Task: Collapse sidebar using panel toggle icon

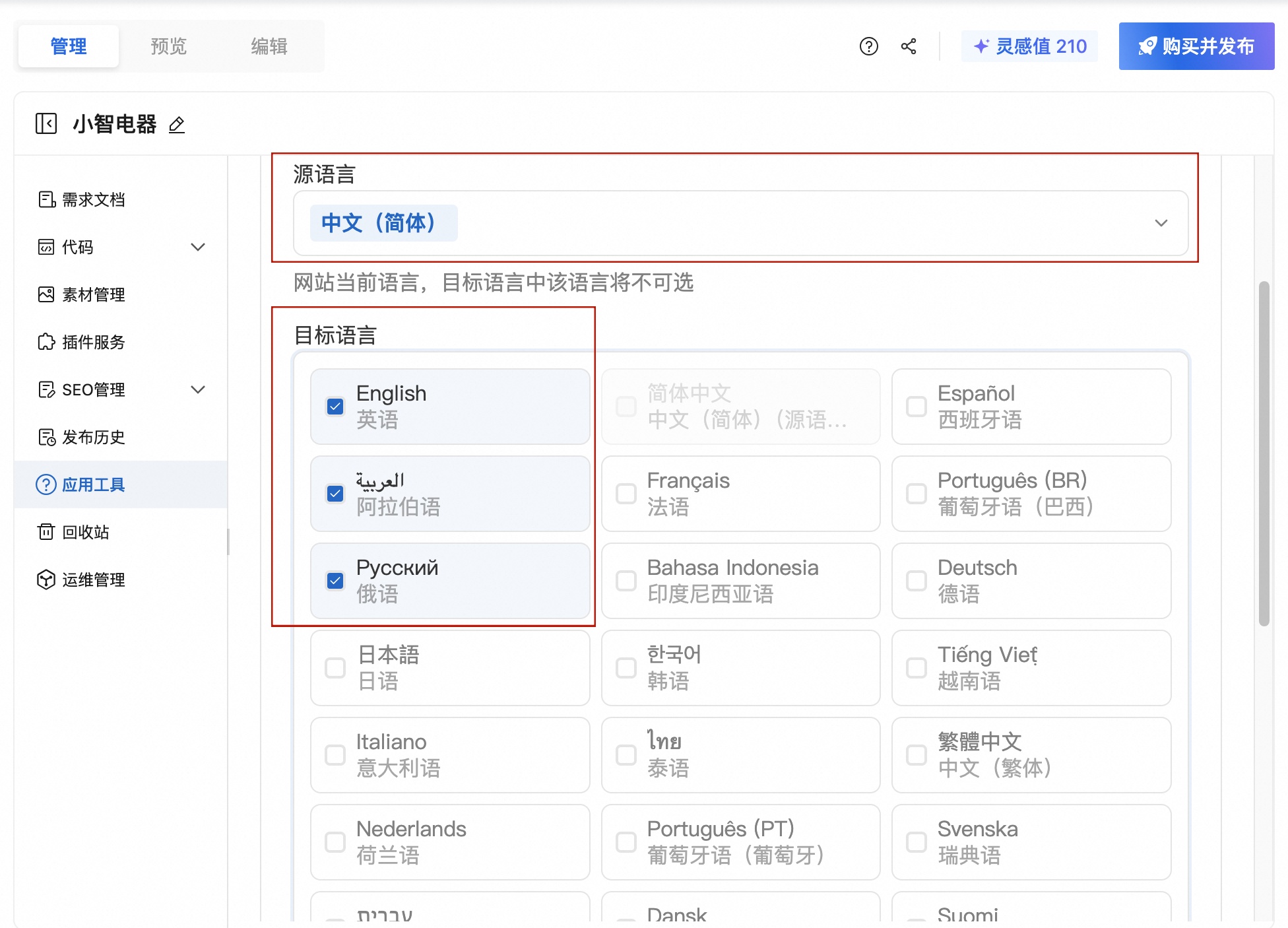Action: tap(46, 123)
